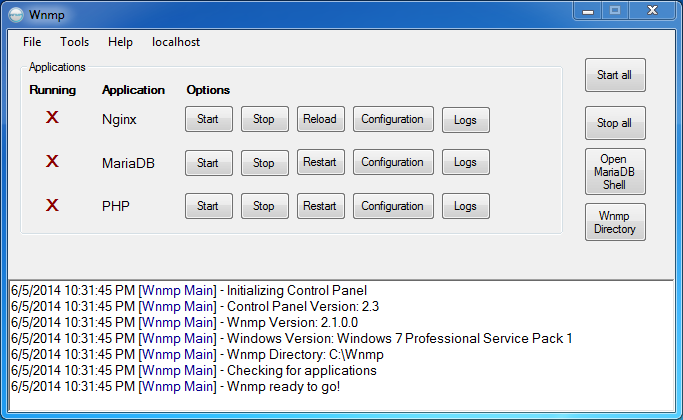Click the 'Checking for applications' log line
Screen dimensions: 683x420
point(194,371)
